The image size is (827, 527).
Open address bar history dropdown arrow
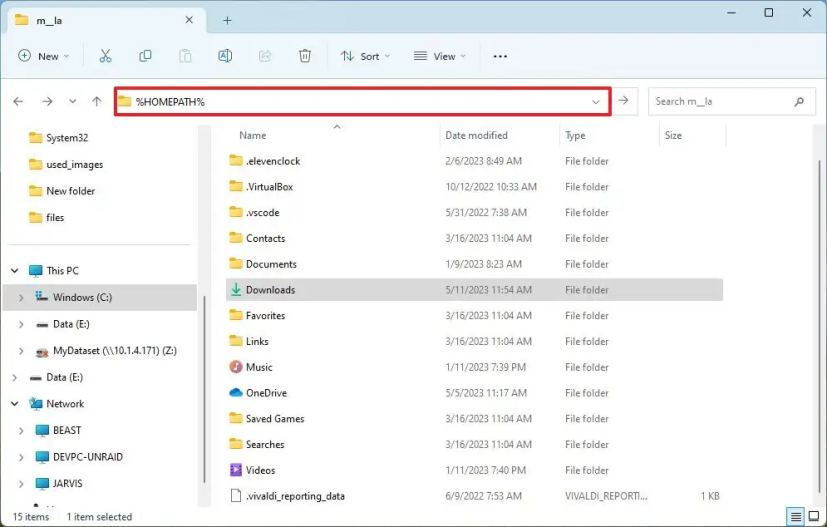pyautogui.click(x=595, y=101)
